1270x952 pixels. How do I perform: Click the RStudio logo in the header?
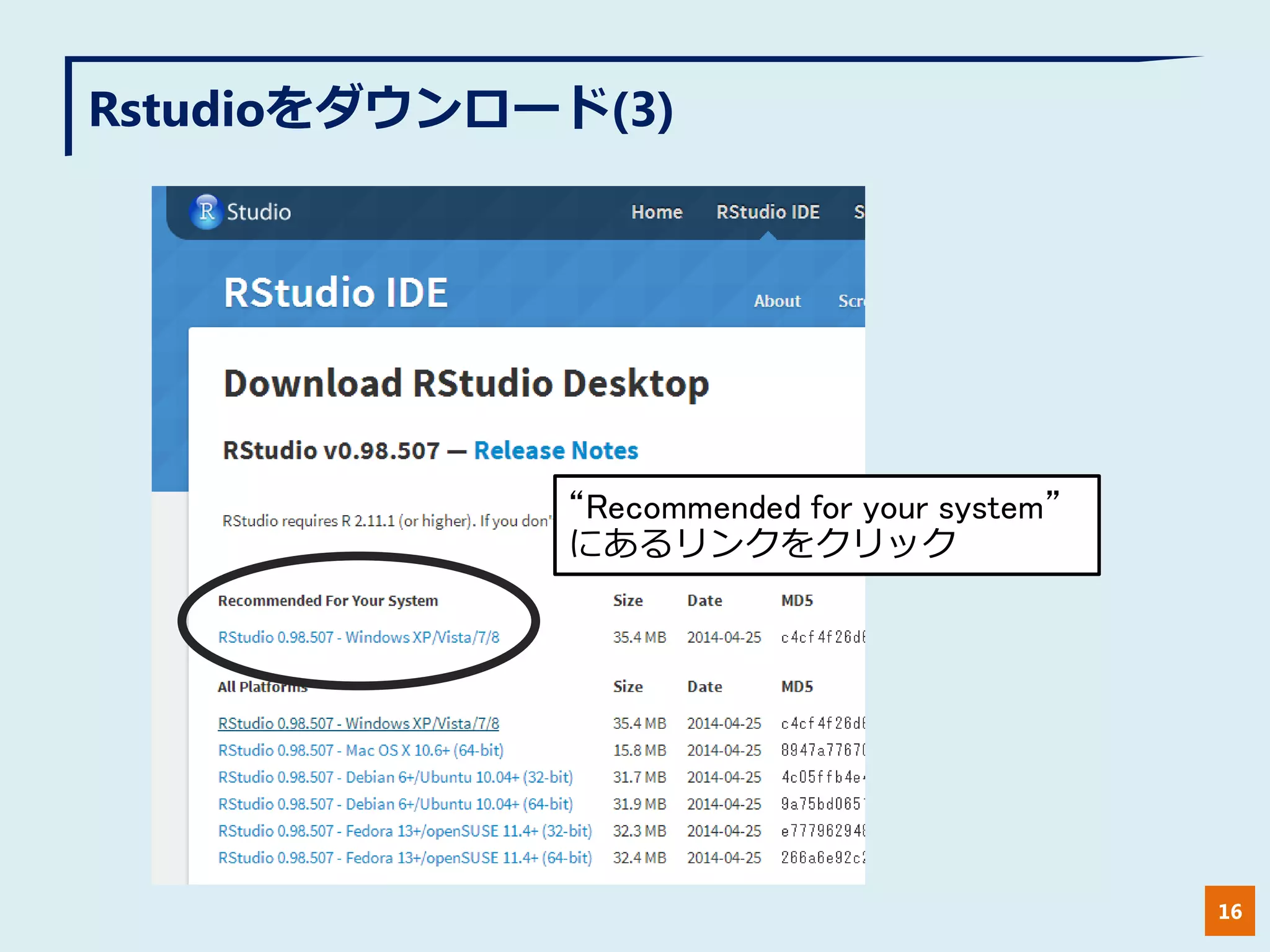tap(240, 212)
